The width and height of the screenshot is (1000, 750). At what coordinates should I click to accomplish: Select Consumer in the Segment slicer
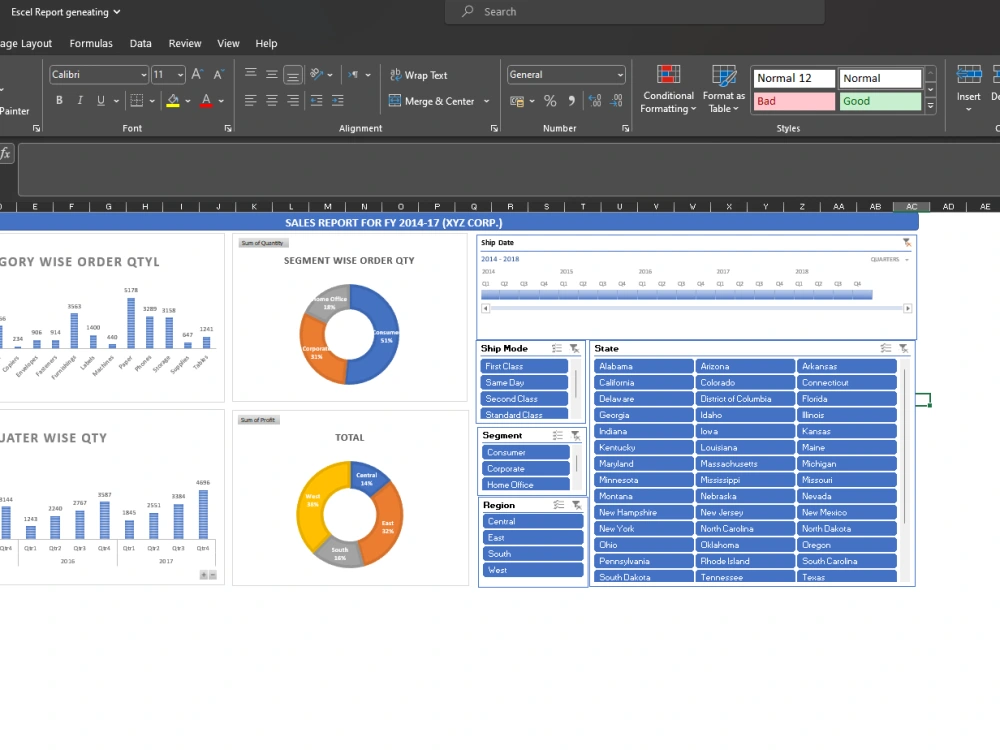pos(524,452)
